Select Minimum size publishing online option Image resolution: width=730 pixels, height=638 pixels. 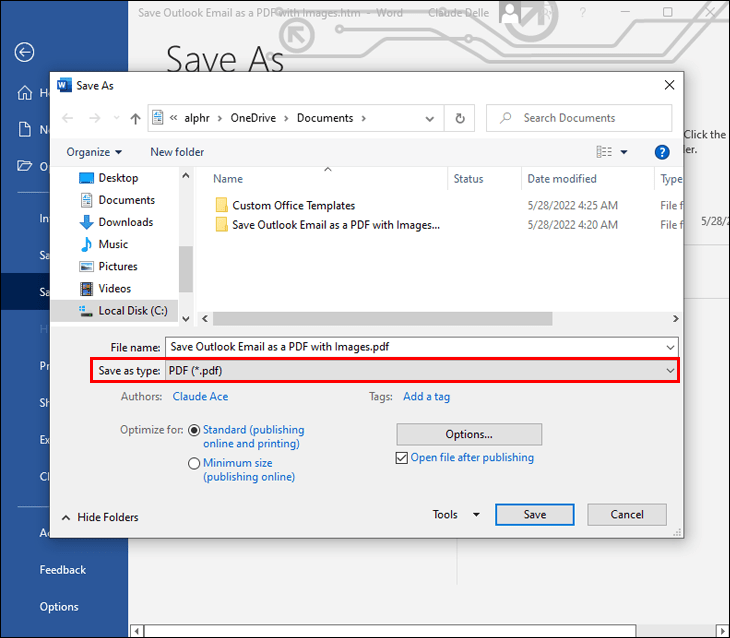click(194, 463)
